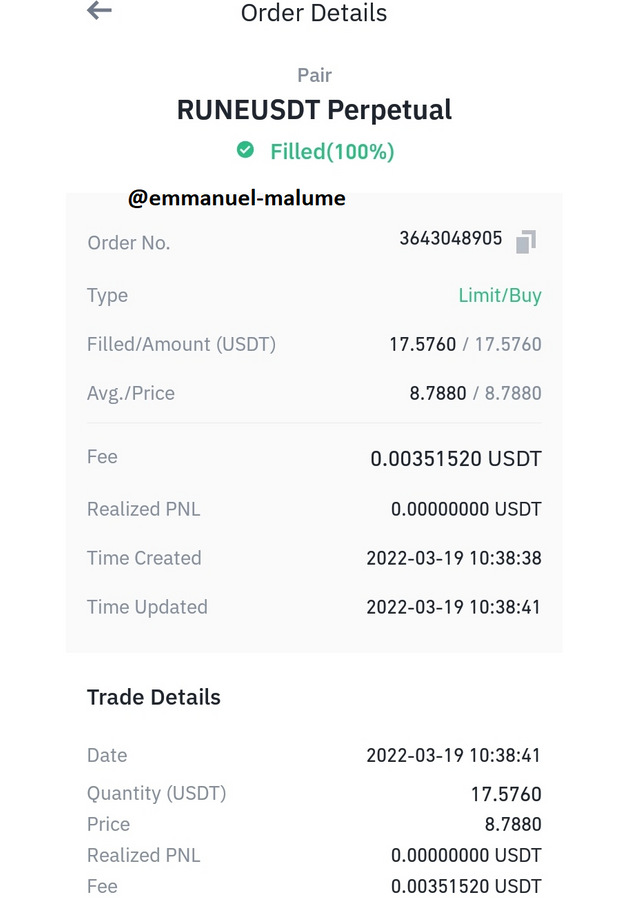Tap the trade Date value

tap(454, 755)
